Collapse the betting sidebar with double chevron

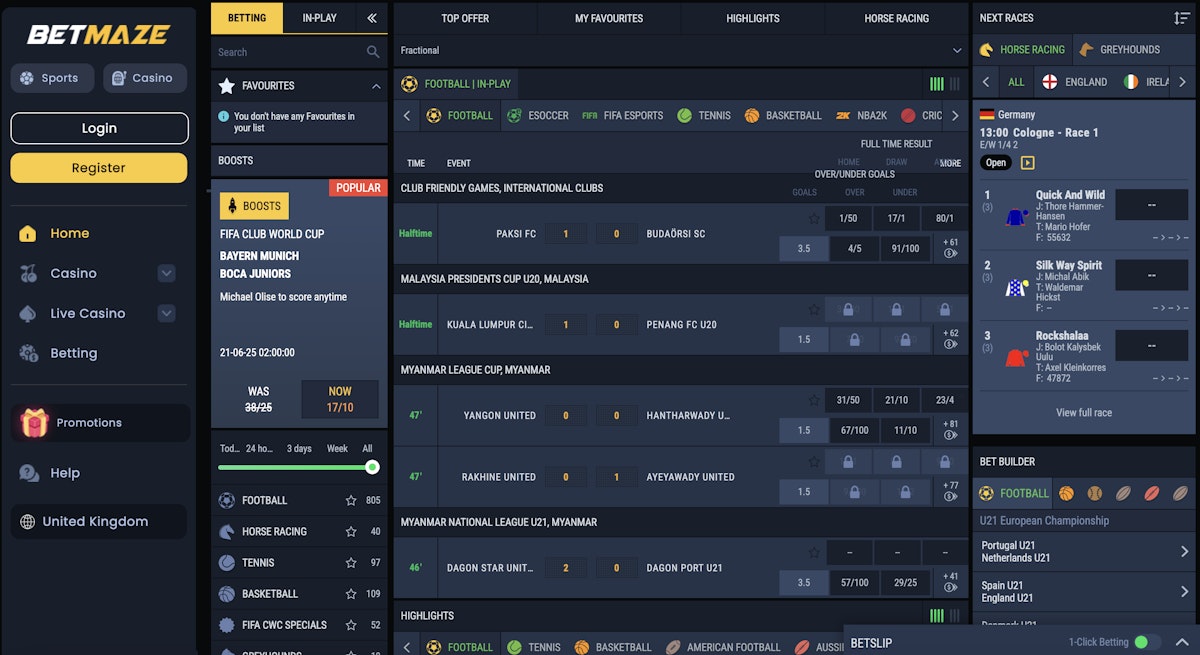[x=372, y=18]
